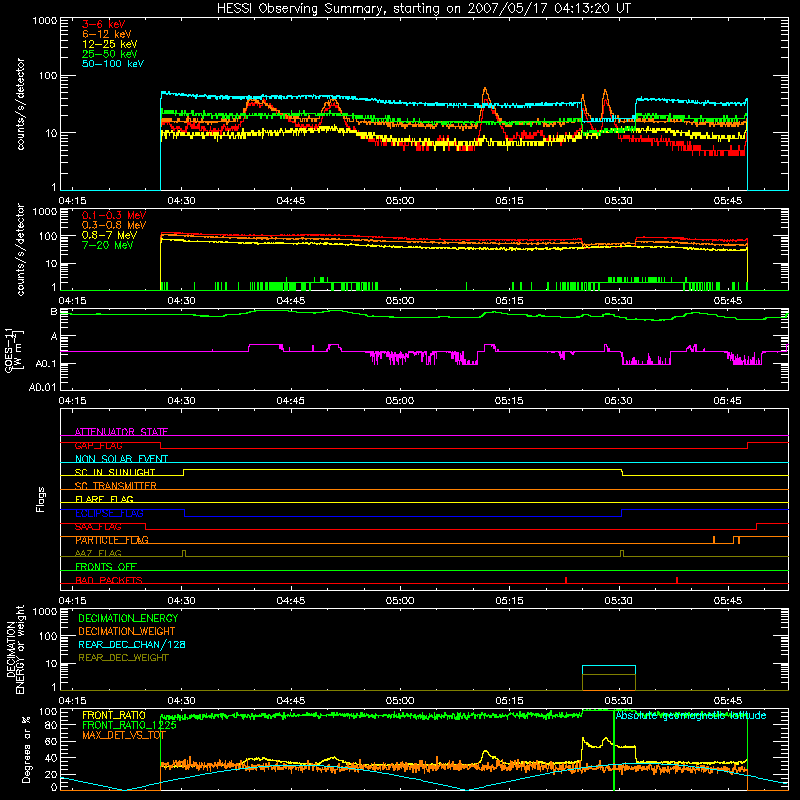Click the SAA_FLAG label
800x800 pixels.
pyautogui.click(x=98, y=526)
